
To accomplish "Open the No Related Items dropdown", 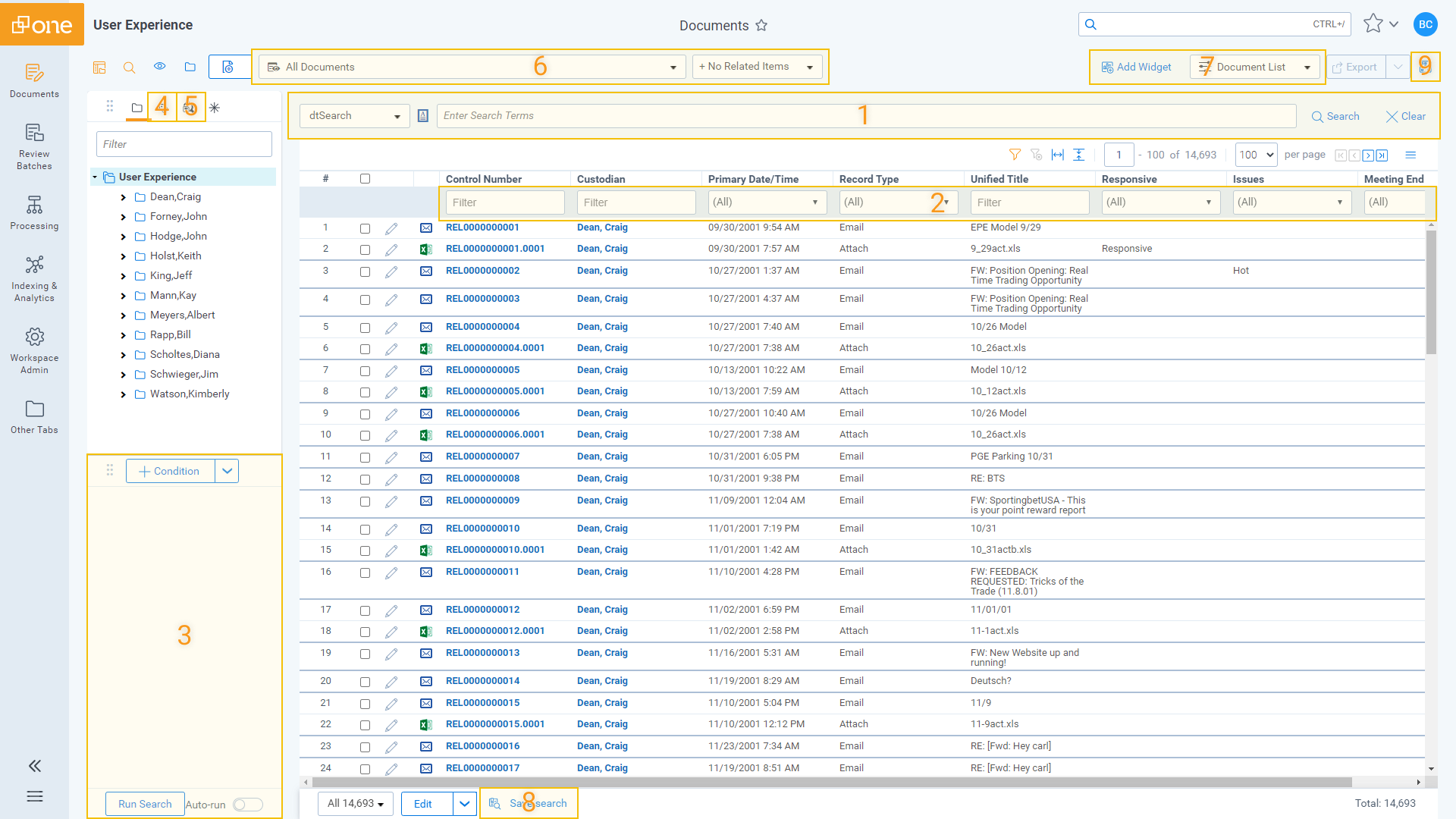I will [x=757, y=67].
